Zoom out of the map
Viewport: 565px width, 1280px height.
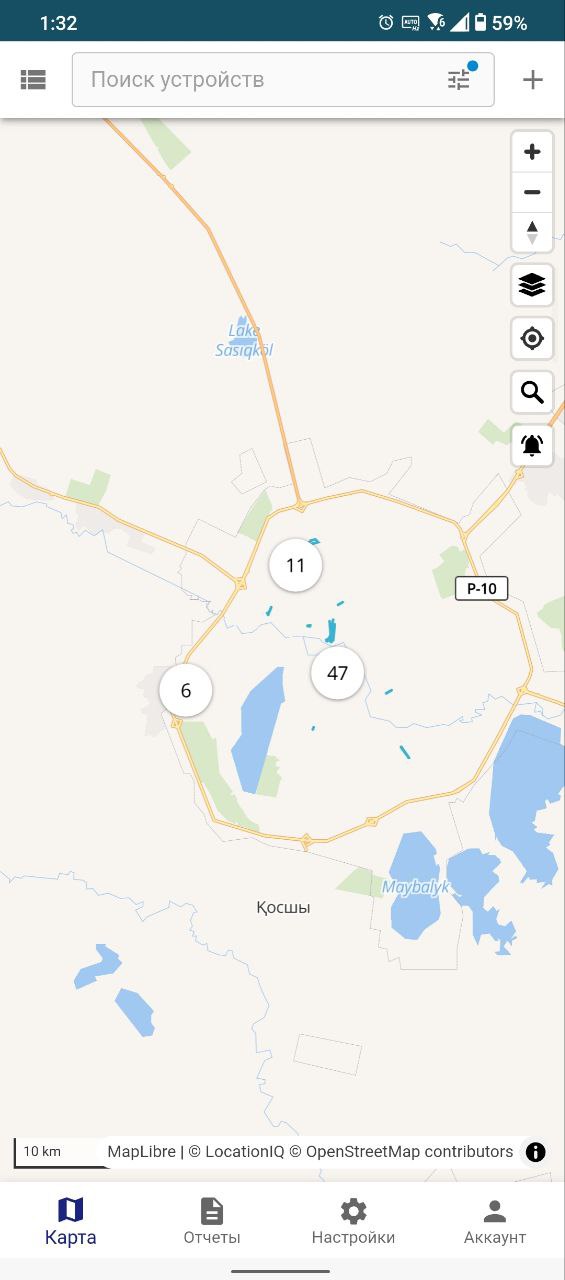click(x=532, y=192)
